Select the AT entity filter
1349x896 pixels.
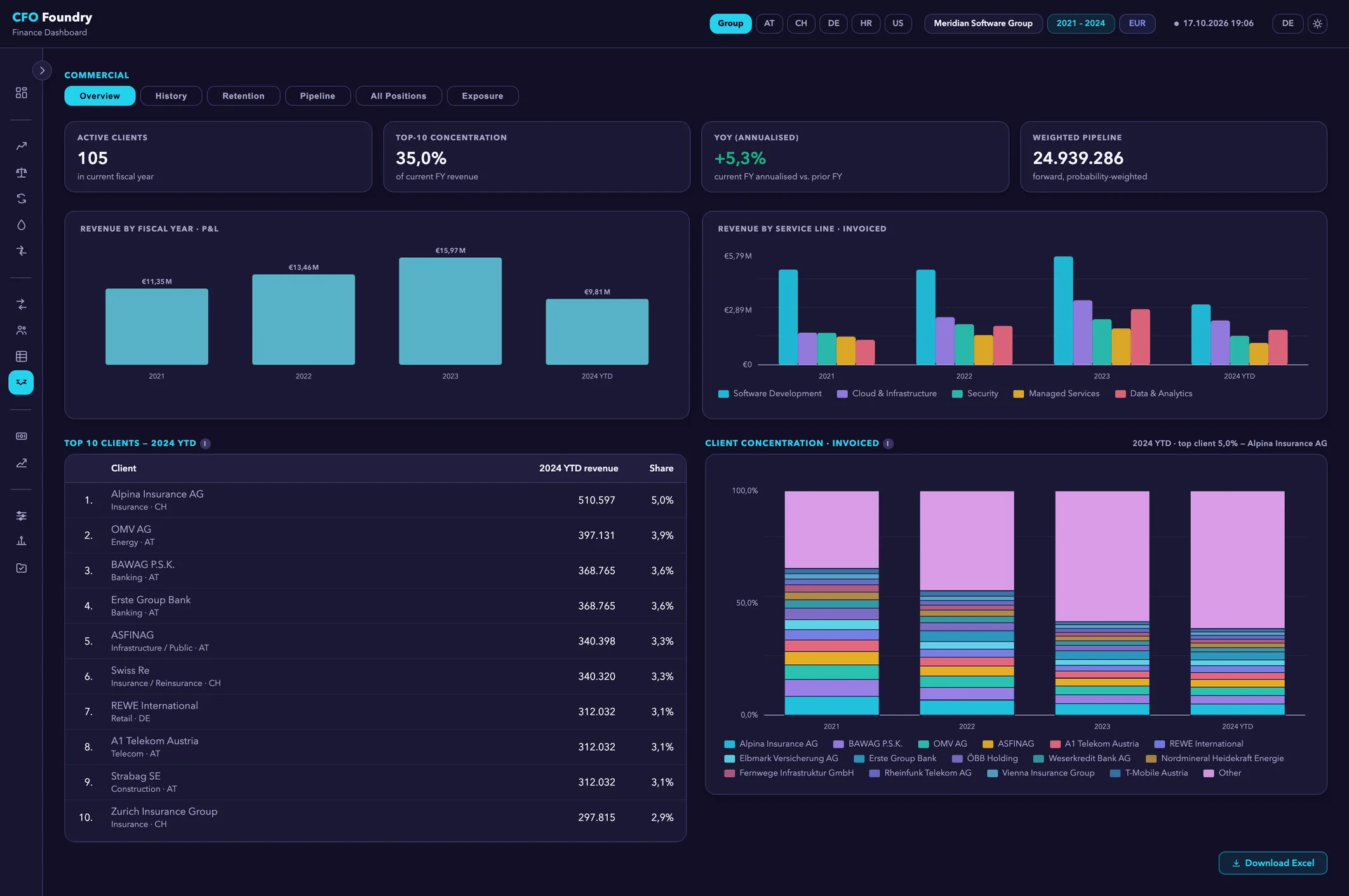point(769,23)
